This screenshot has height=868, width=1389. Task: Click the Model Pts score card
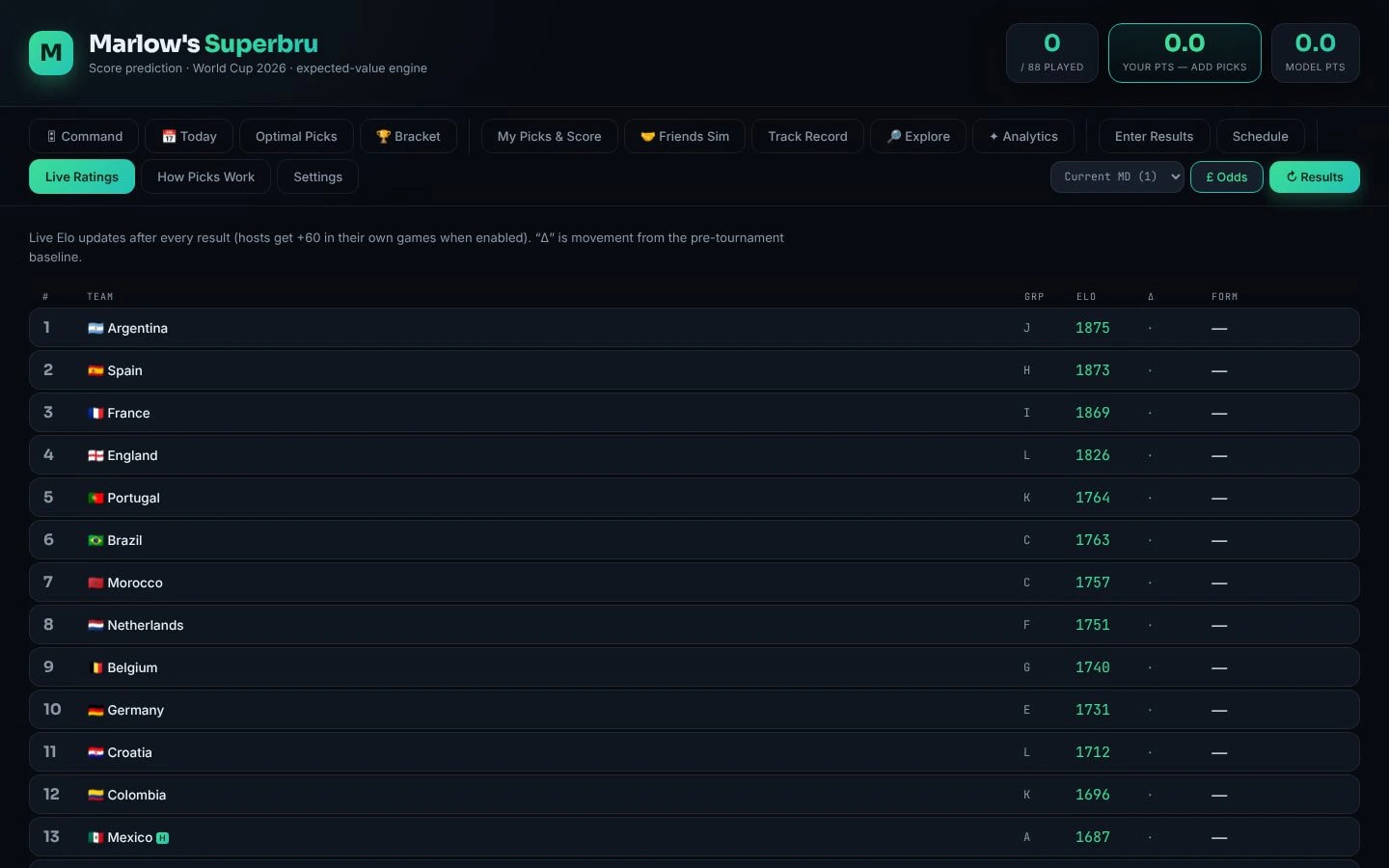[1315, 53]
